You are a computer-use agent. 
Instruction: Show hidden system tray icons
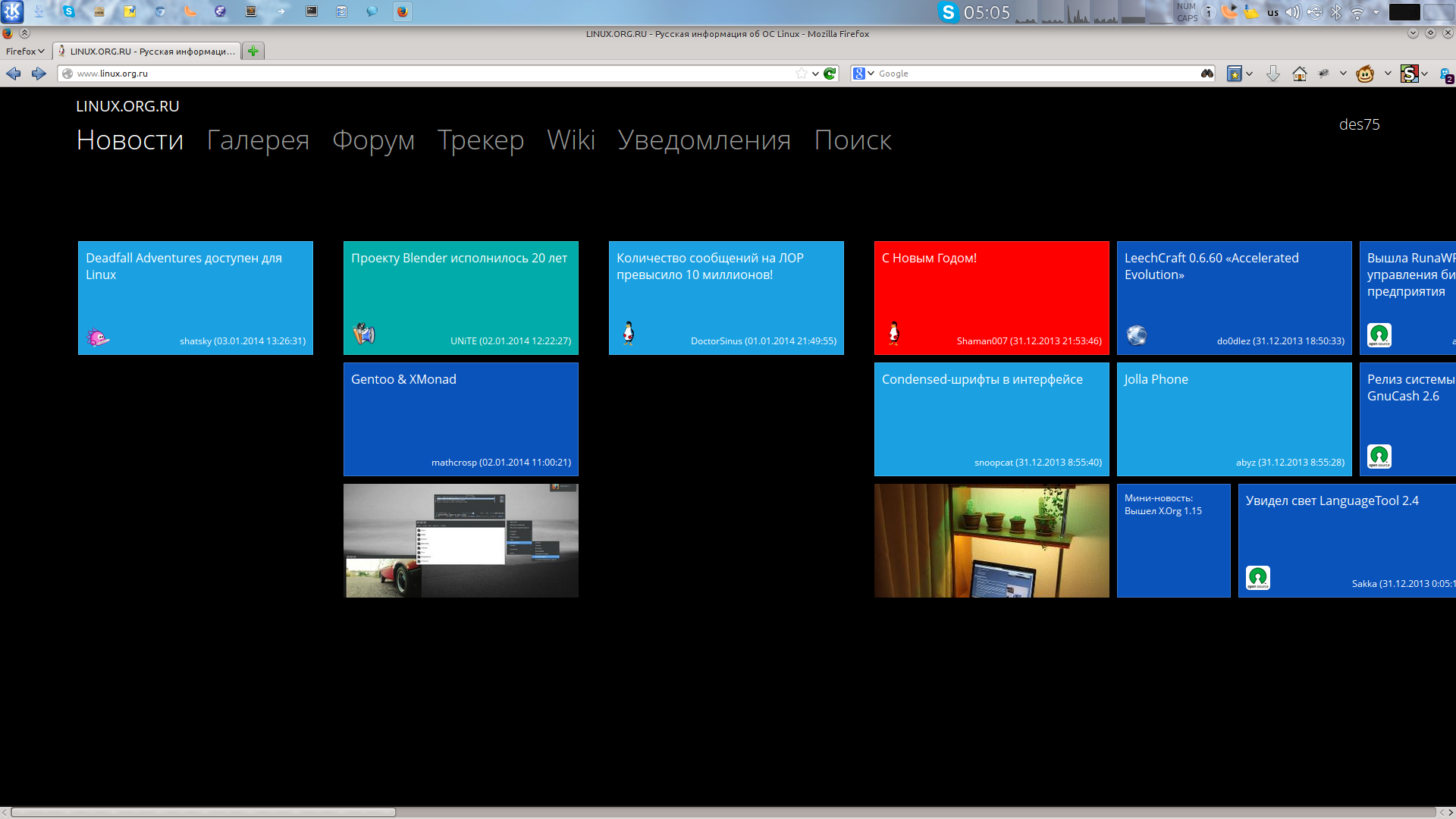tap(1376, 12)
